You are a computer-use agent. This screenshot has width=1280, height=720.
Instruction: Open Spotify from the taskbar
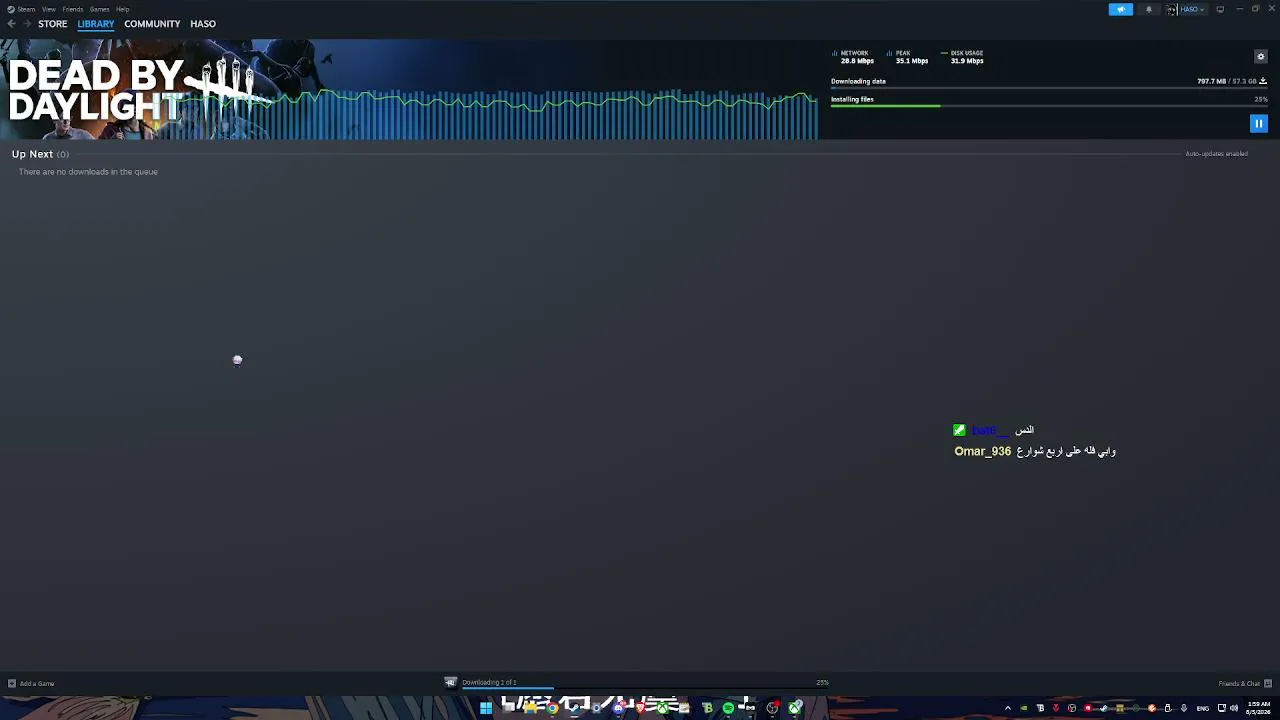728,709
